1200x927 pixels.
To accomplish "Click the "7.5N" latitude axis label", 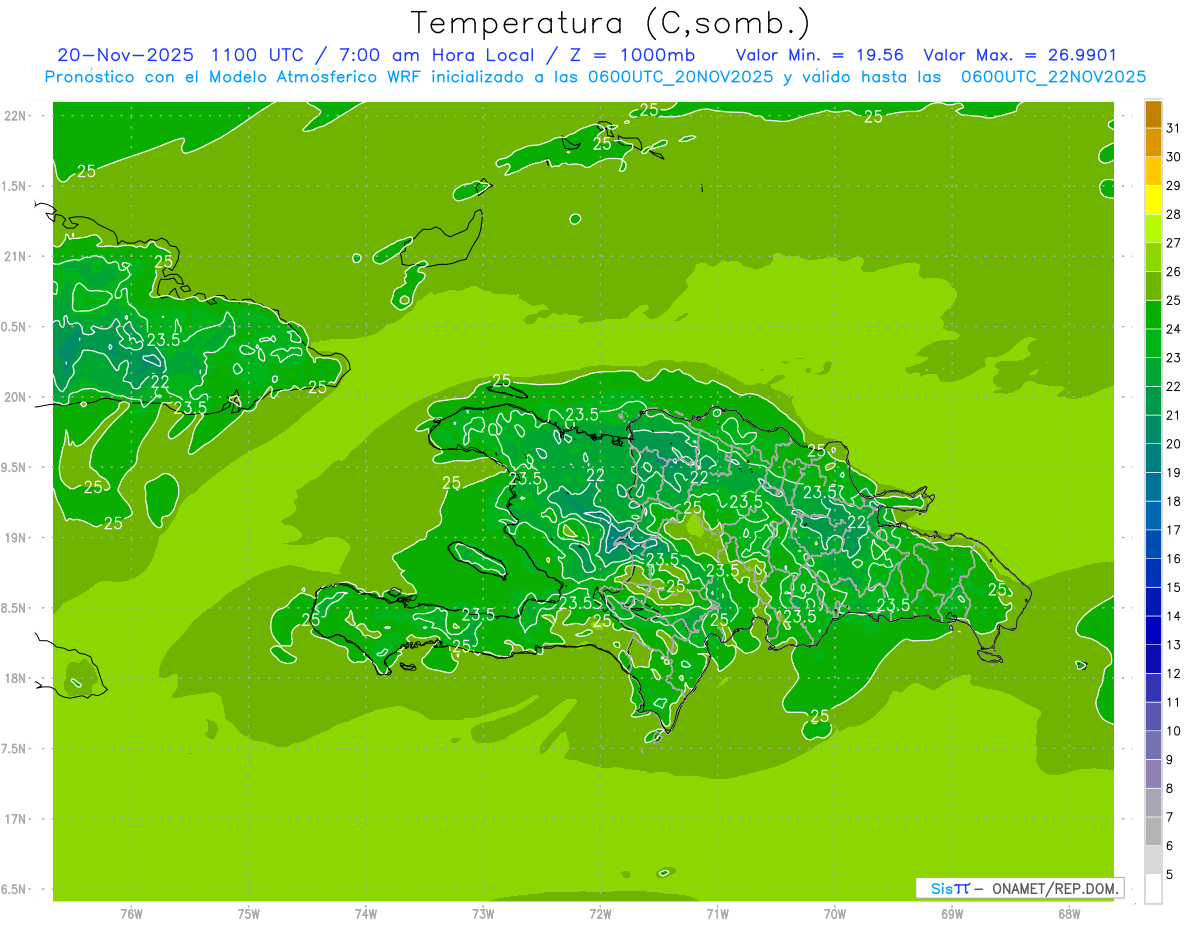I will click(x=15, y=748).
